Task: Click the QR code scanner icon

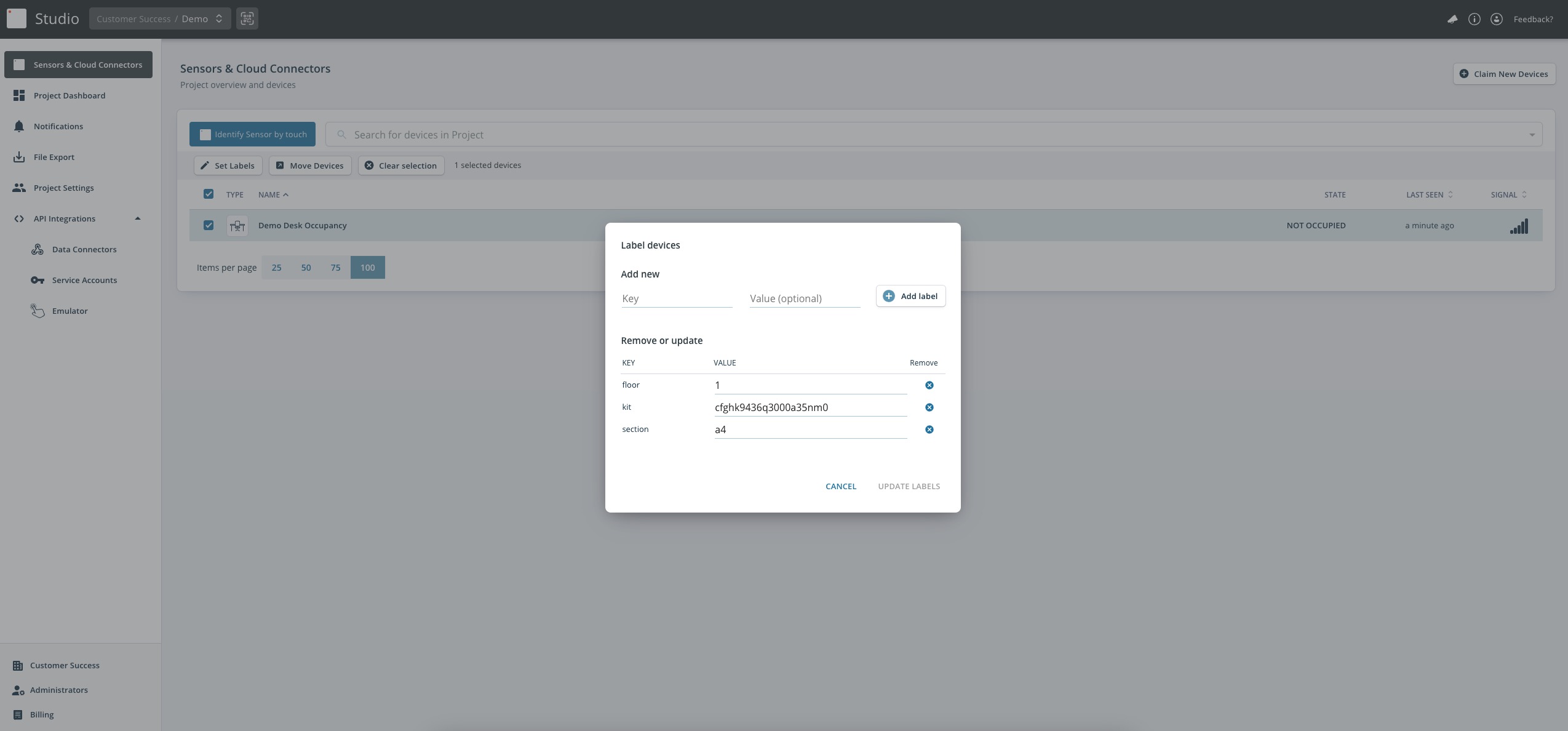Action: pyautogui.click(x=246, y=18)
